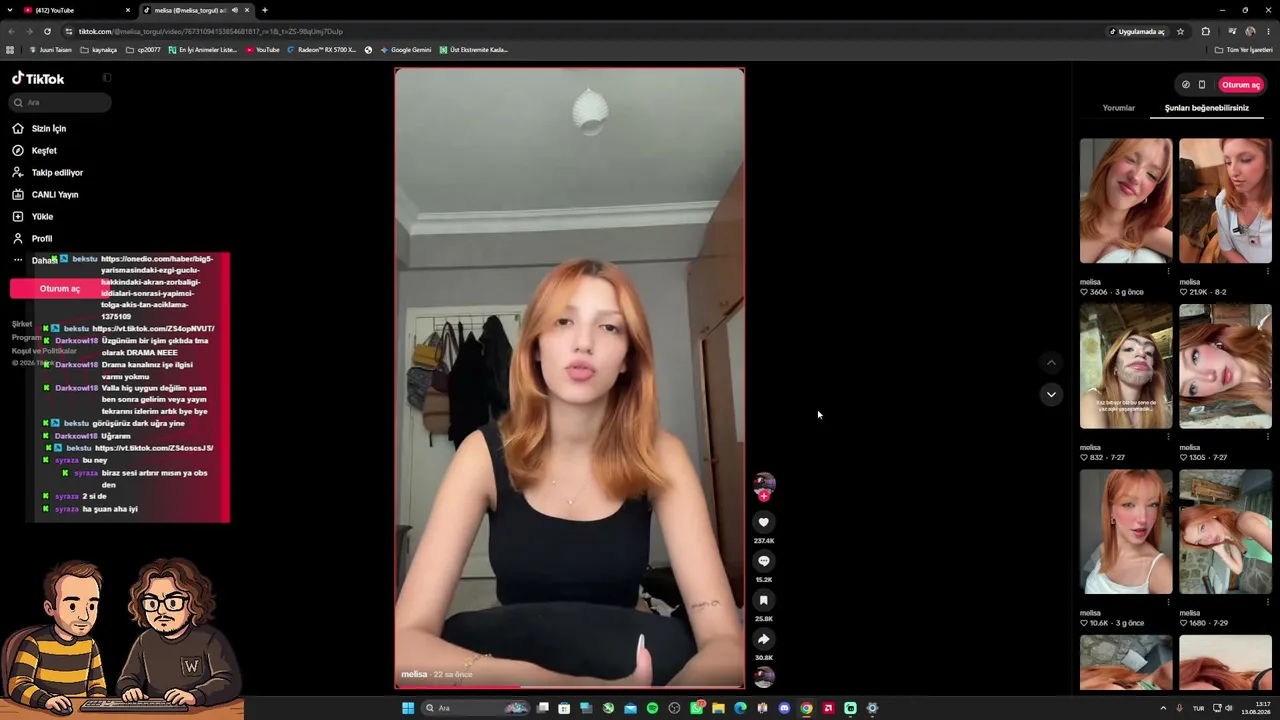Open the cp20077 bookmark folder
The width and height of the screenshot is (1280, 720).
click(143, 50)
